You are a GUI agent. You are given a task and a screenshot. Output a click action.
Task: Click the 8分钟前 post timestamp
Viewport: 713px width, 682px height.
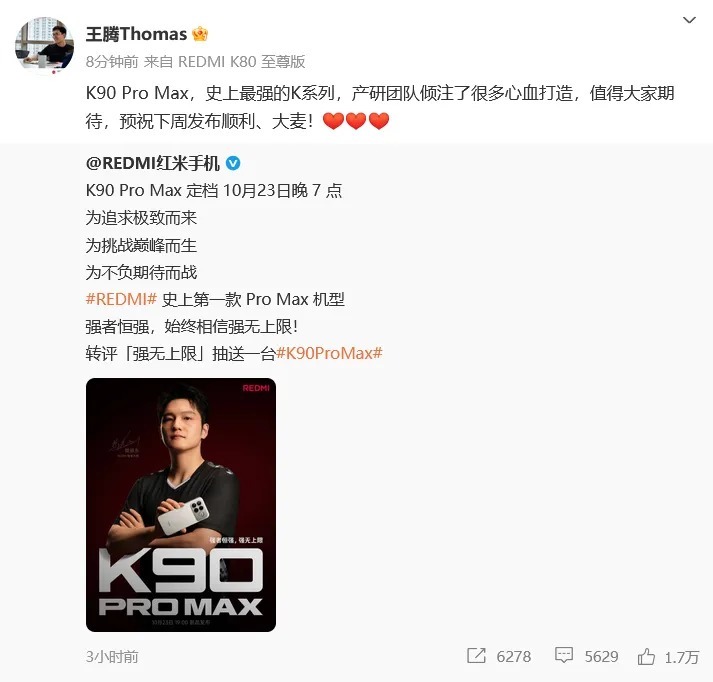112,61
